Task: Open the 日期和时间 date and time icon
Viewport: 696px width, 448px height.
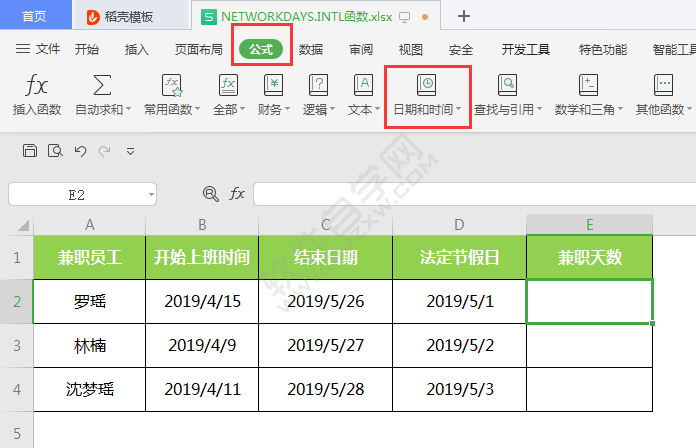Action: tap(426, 85)
